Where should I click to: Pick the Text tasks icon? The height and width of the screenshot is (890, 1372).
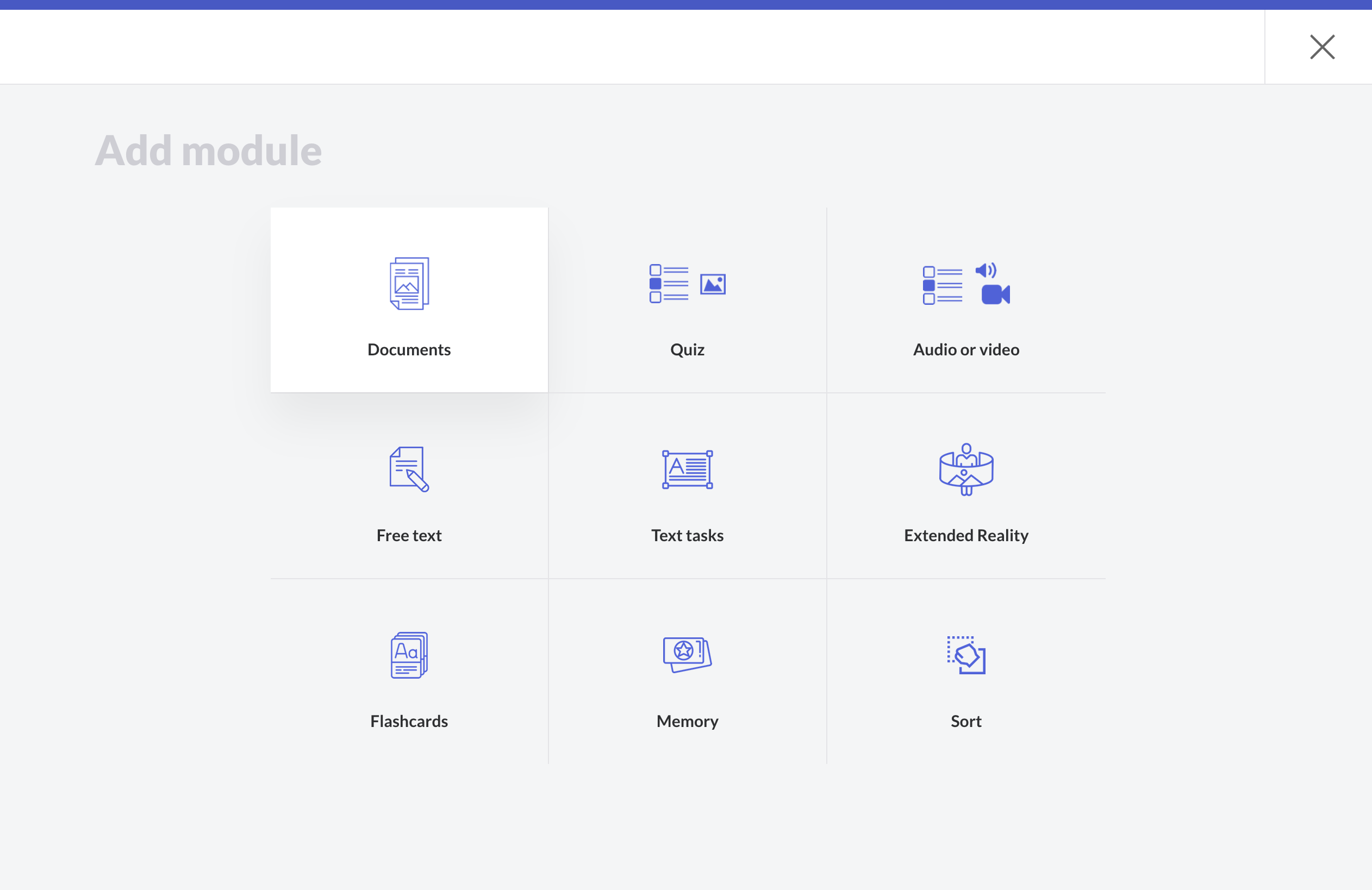pos(687,469)
